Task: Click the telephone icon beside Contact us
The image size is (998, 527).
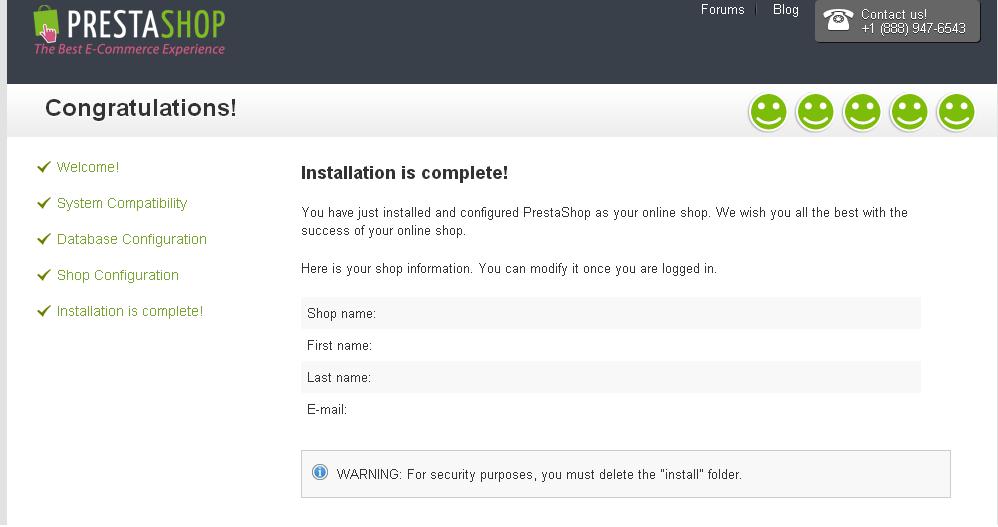Action: [838, 19]
